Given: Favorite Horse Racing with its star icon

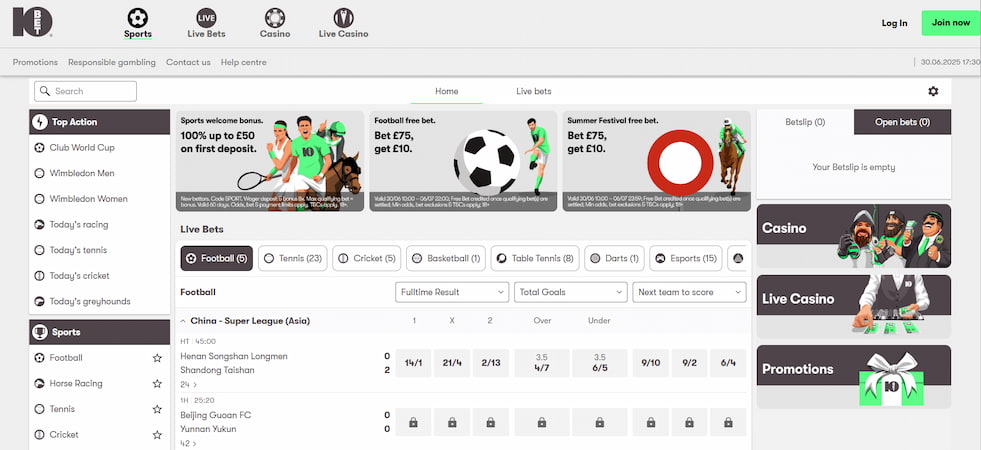Looking at the screenshot, I should 157,384.
